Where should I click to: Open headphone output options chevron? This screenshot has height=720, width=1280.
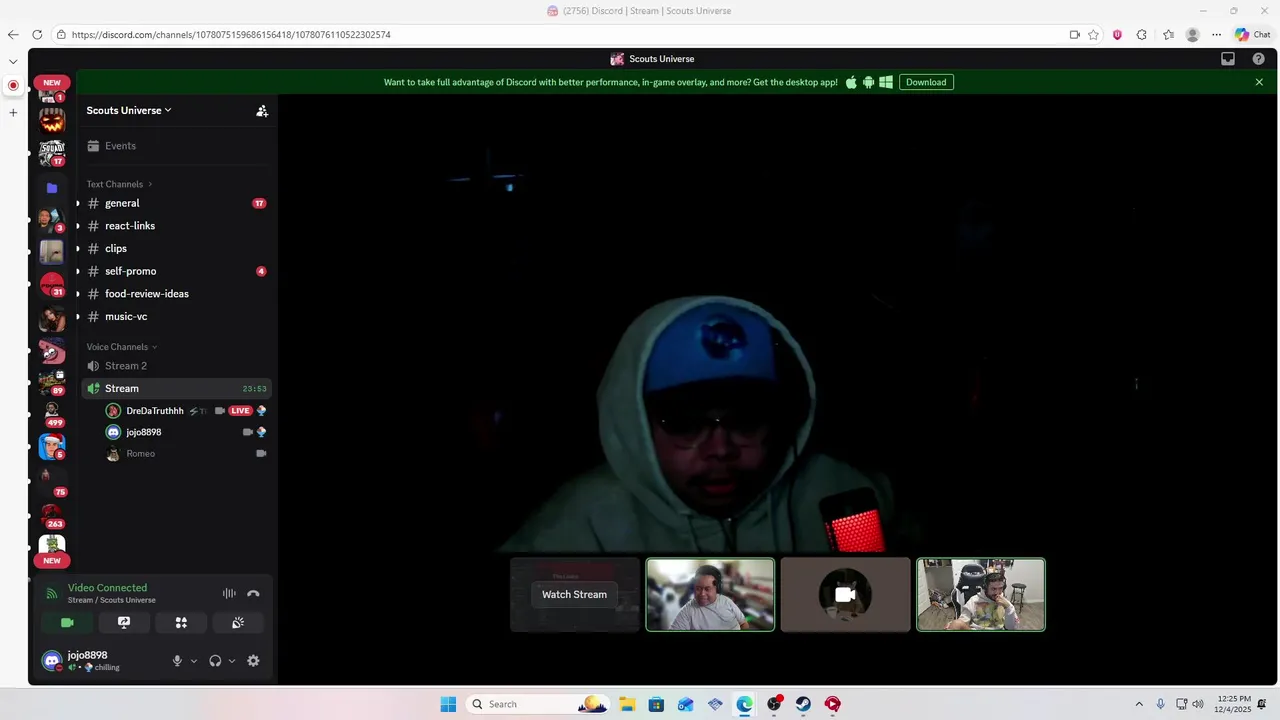click(x=232, y=661)
